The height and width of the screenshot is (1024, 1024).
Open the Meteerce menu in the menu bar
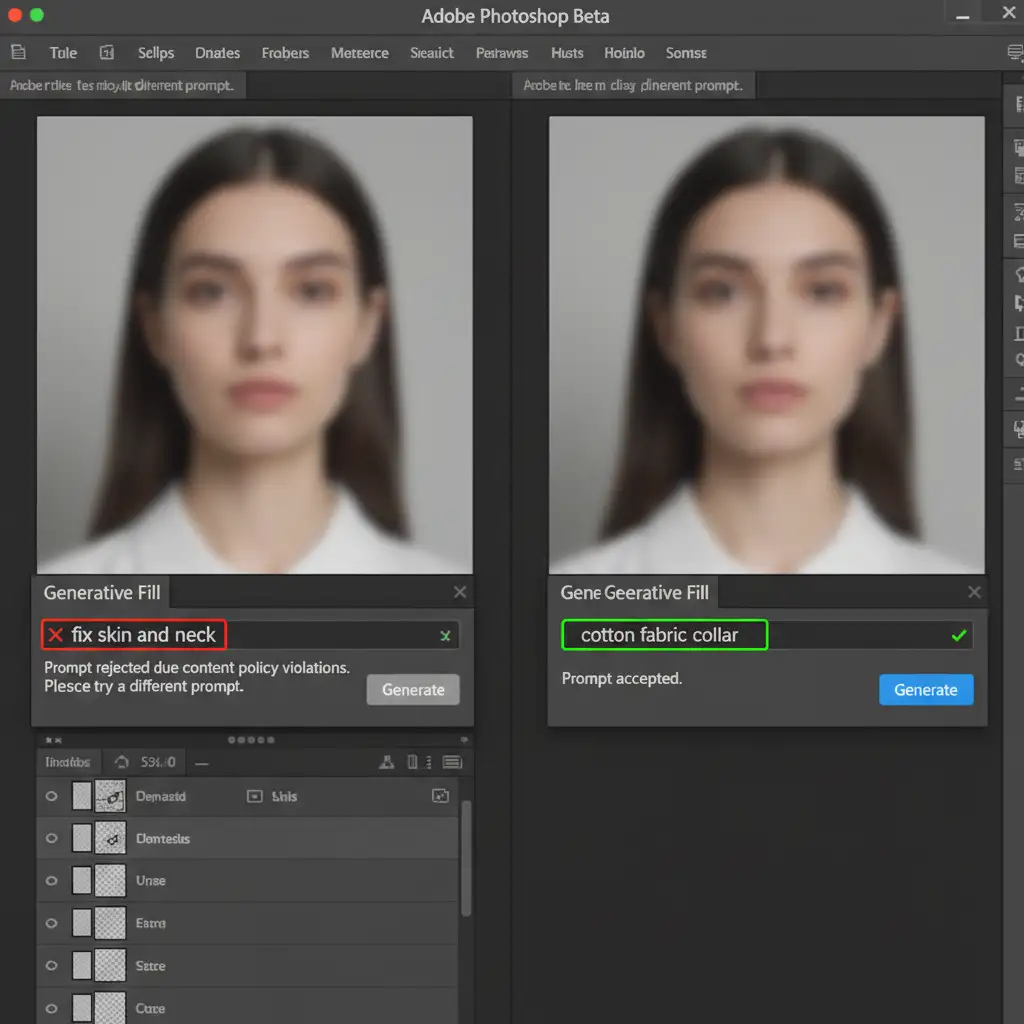pyautogui.click(x=359, y=53)
